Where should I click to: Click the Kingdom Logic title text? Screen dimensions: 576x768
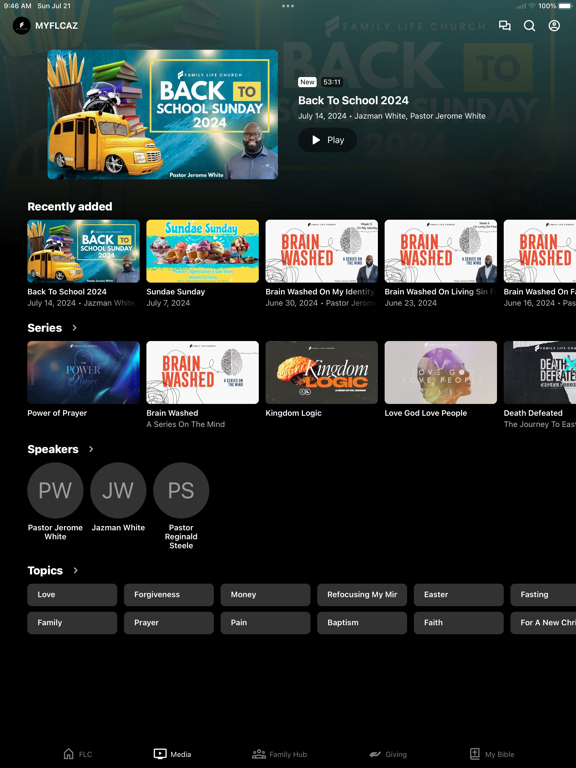tap(293, 413)
